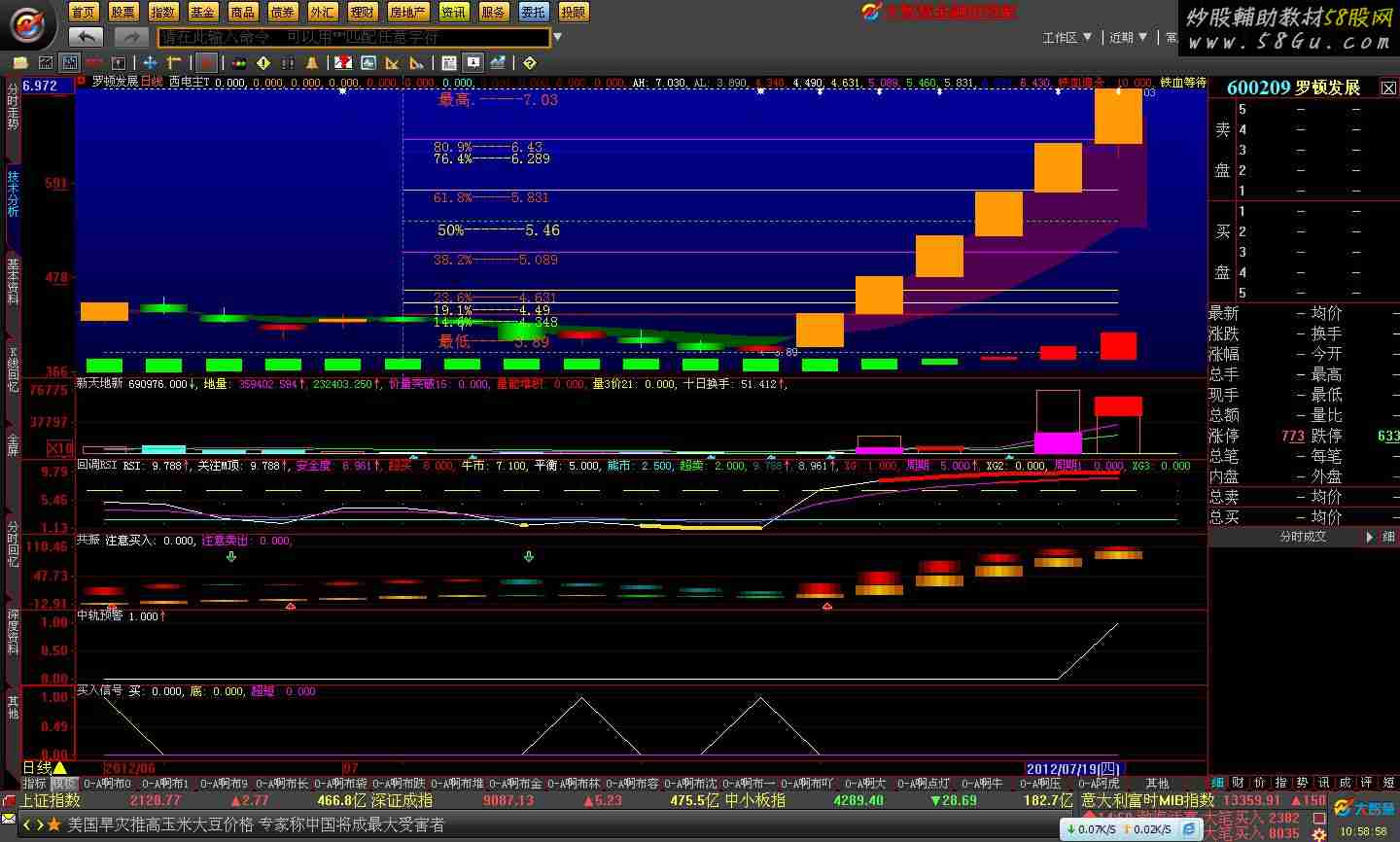Image resolution: width=1400 pixels, height=842 pixels.
Task: Select the 其他 indicator tab
Action: click(x=1157, y=783)
